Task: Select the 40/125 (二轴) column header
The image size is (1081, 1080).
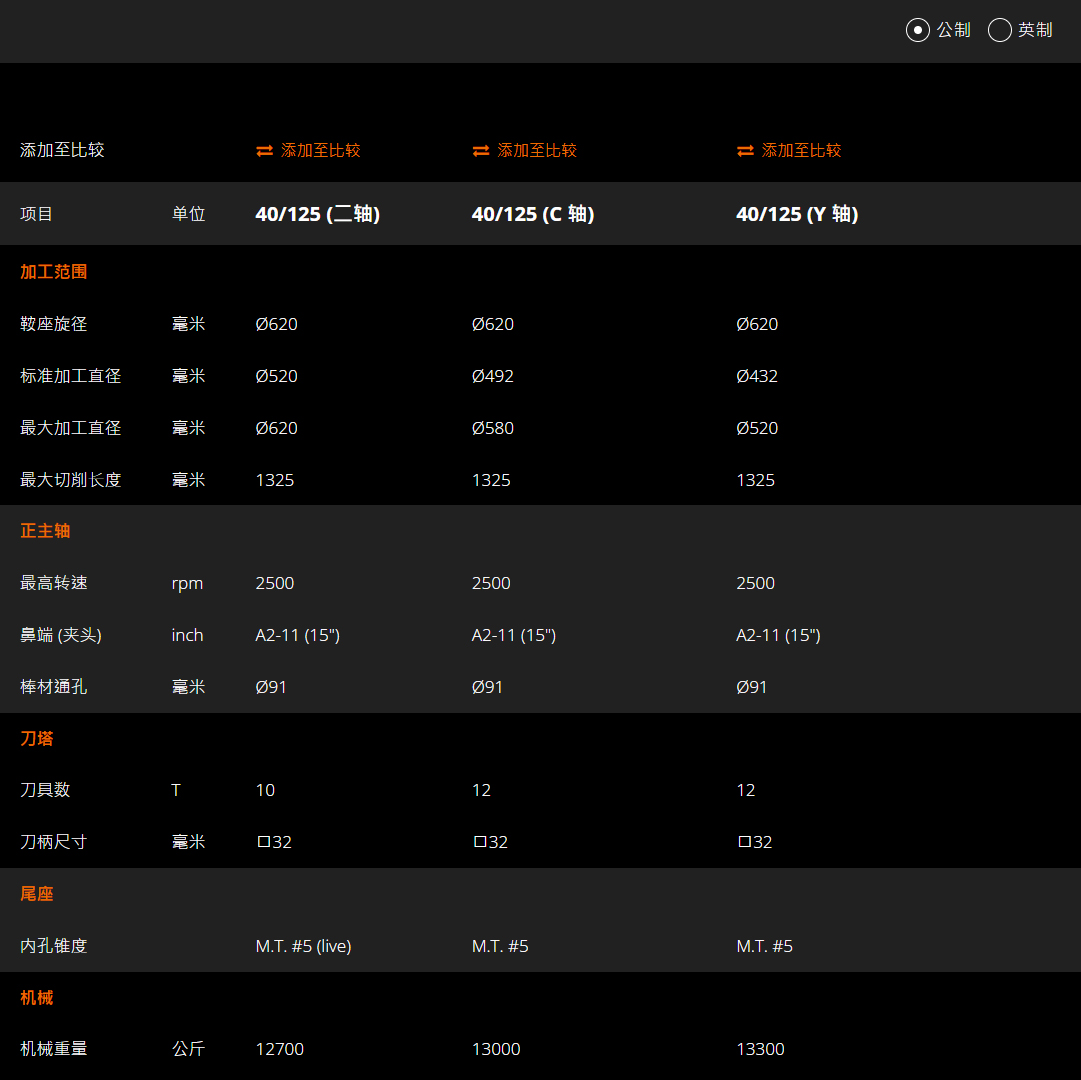Action: tap(317, 214)
